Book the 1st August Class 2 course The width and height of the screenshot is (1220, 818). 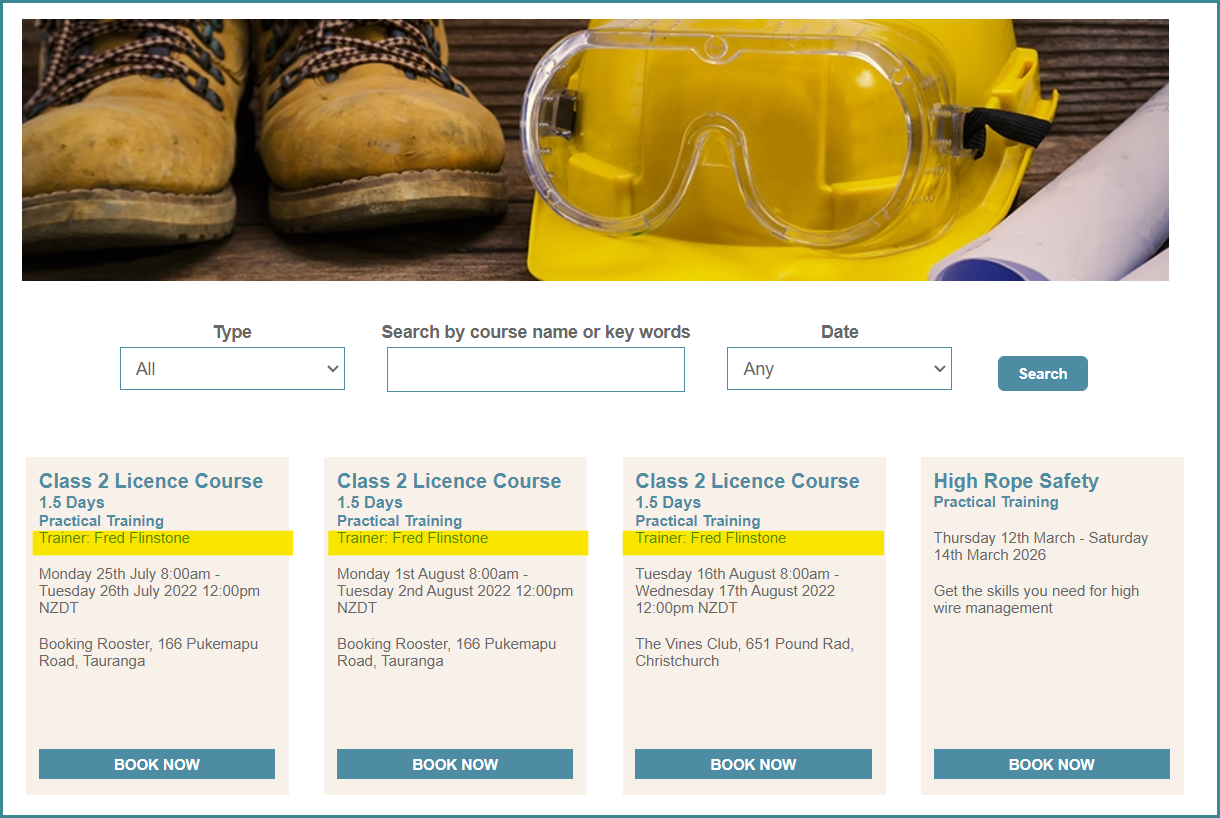pyautogui.click(x=455, y=764)
